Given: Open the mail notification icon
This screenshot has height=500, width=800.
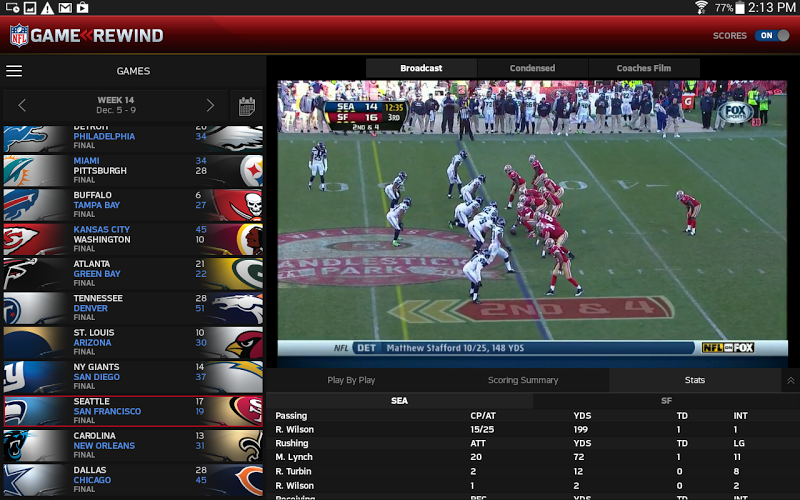Looking at the screenshot, I should [x=65, y=8].
